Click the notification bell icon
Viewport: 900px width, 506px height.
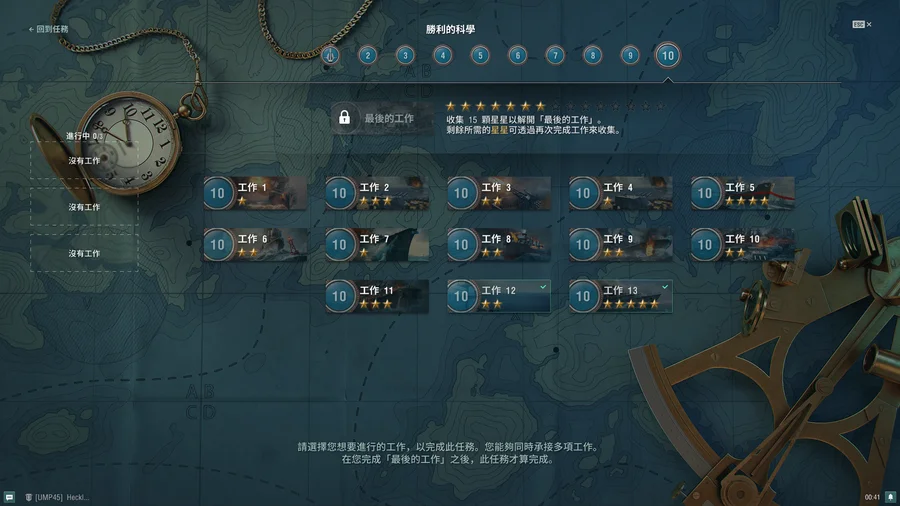tap(890, 497)
